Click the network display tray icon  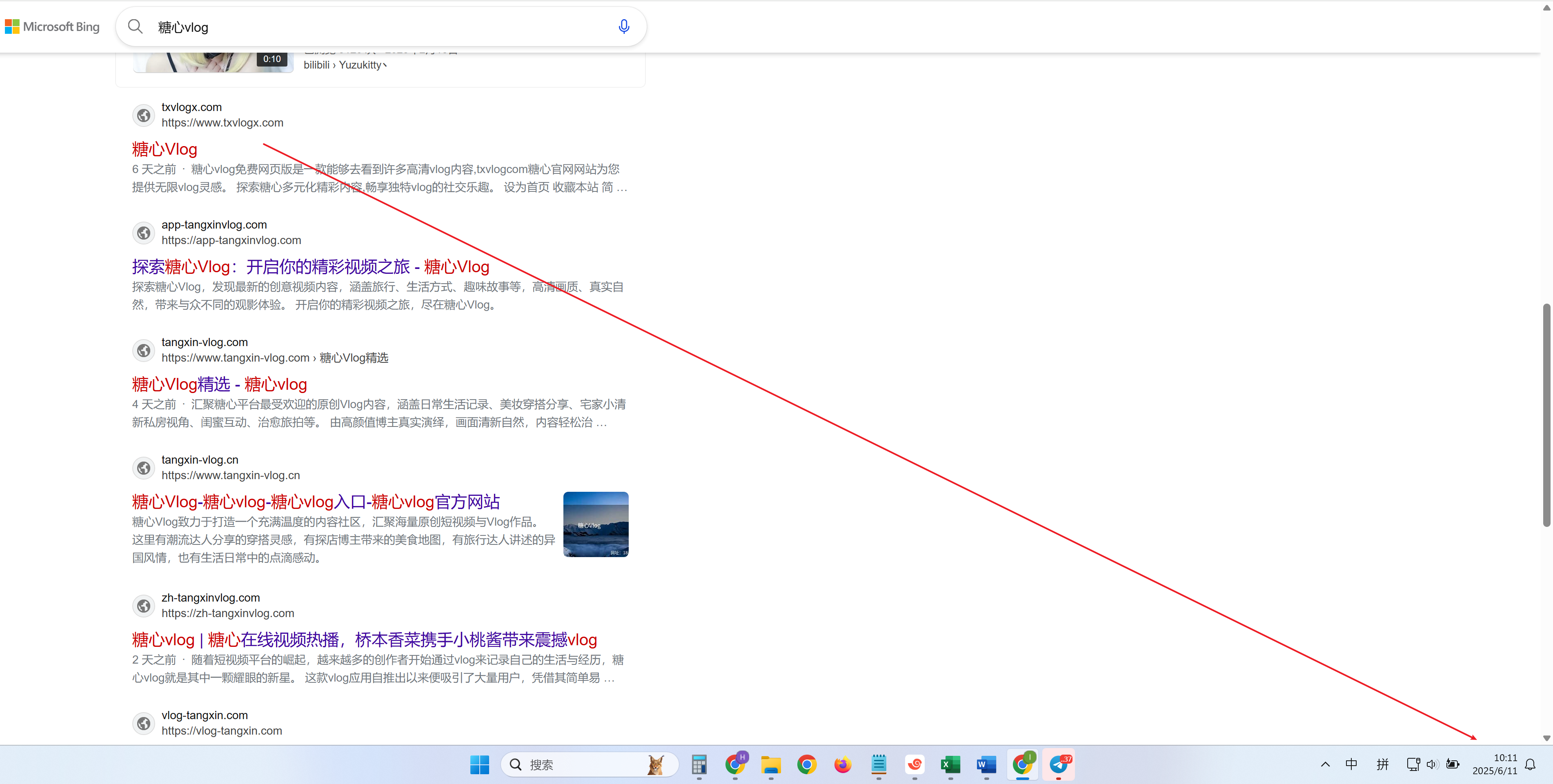(1413, 764)
